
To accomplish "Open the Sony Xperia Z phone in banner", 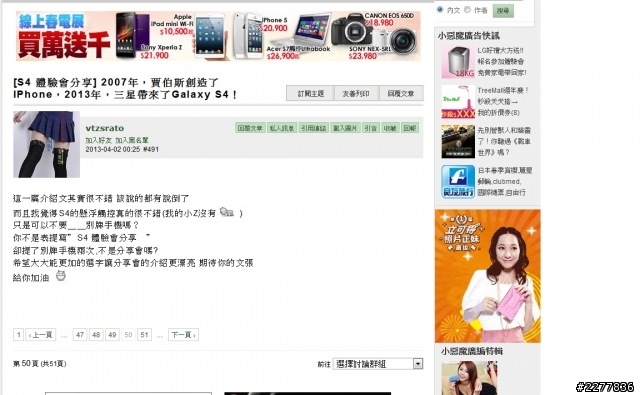I will (x=133, y=36).
